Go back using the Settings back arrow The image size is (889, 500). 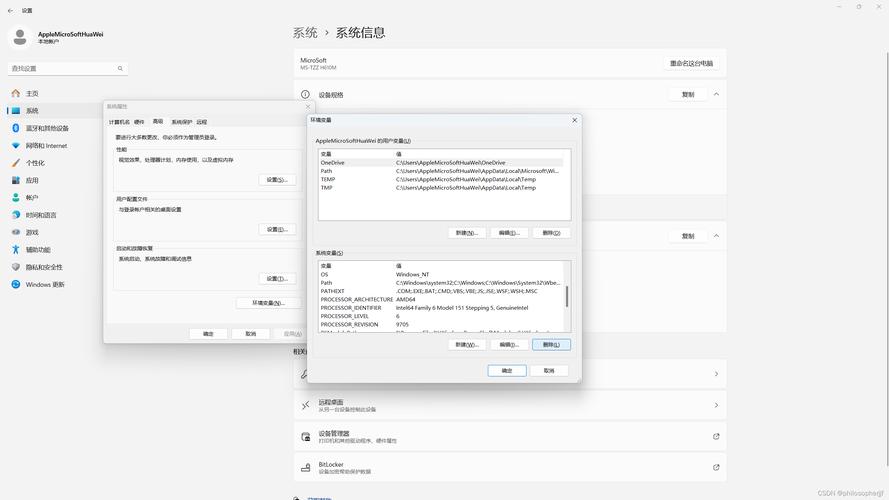click(x=10, y=11)
